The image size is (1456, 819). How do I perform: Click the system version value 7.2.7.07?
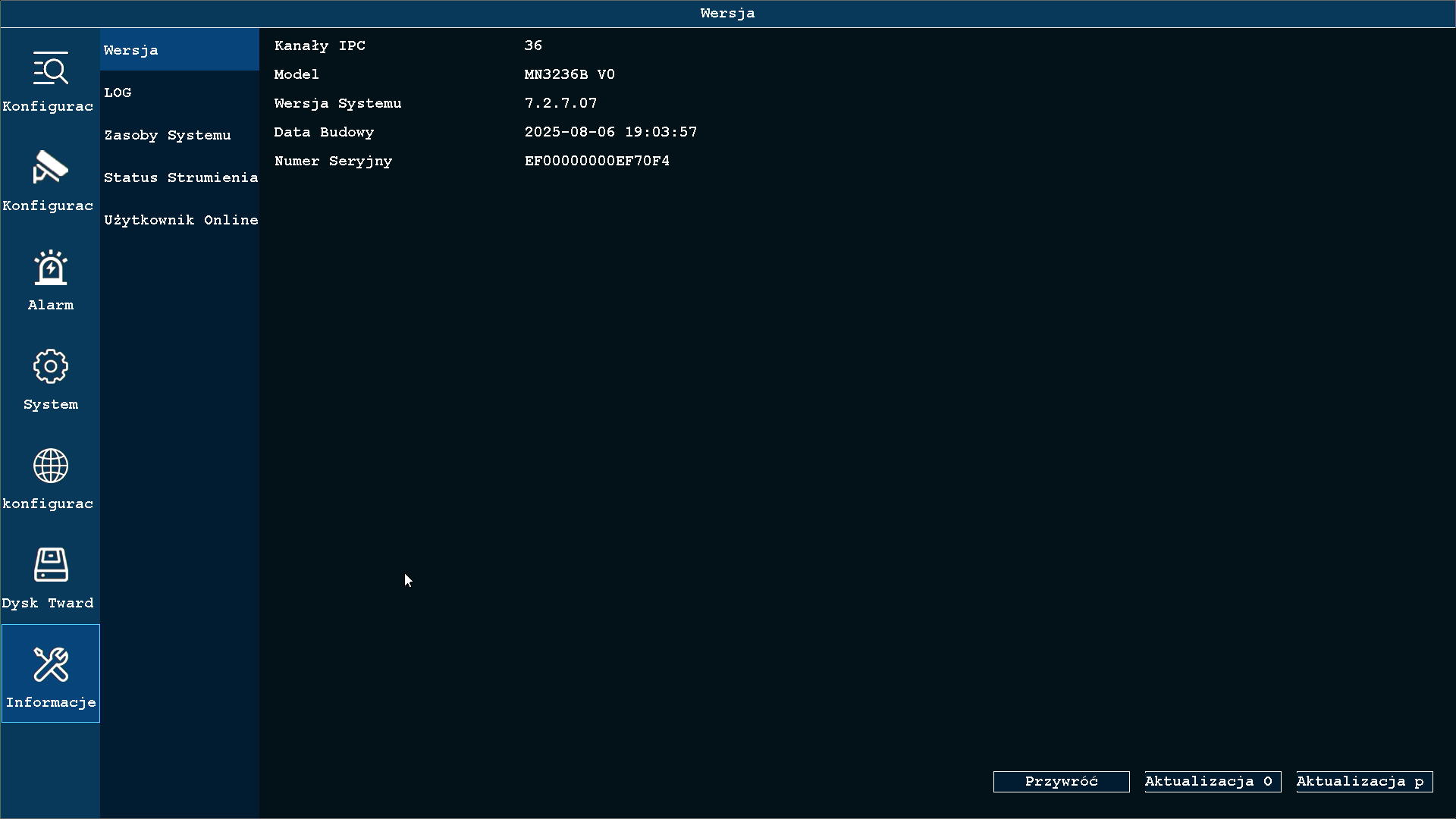click(x=560, y=103)
